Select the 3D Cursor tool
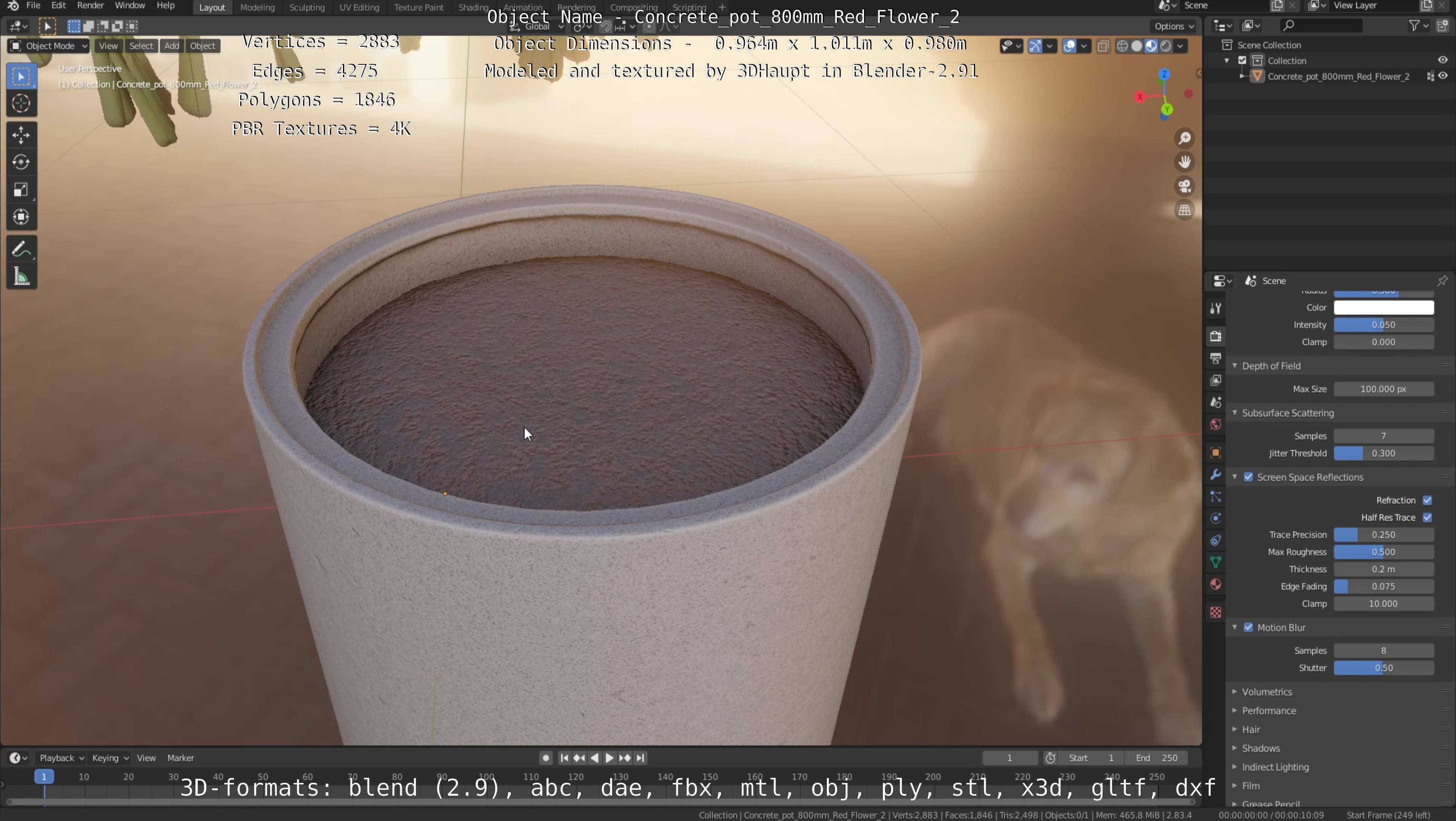This screenshot has width=1456, height=821. (x=21, y=104)
